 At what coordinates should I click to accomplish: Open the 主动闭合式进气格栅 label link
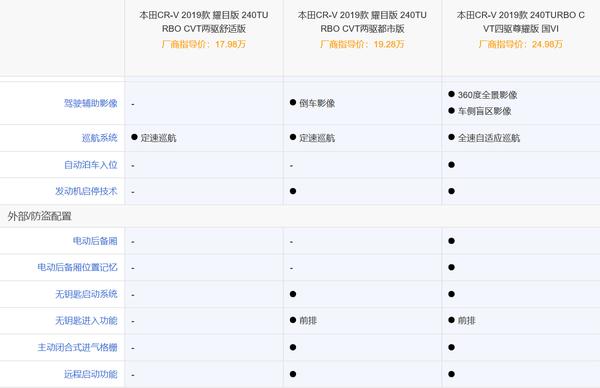77,347
